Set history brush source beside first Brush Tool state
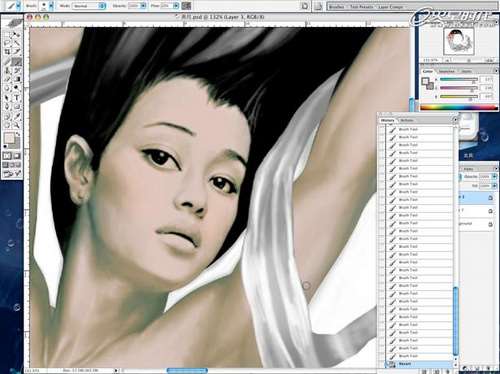 coord(382,129)
